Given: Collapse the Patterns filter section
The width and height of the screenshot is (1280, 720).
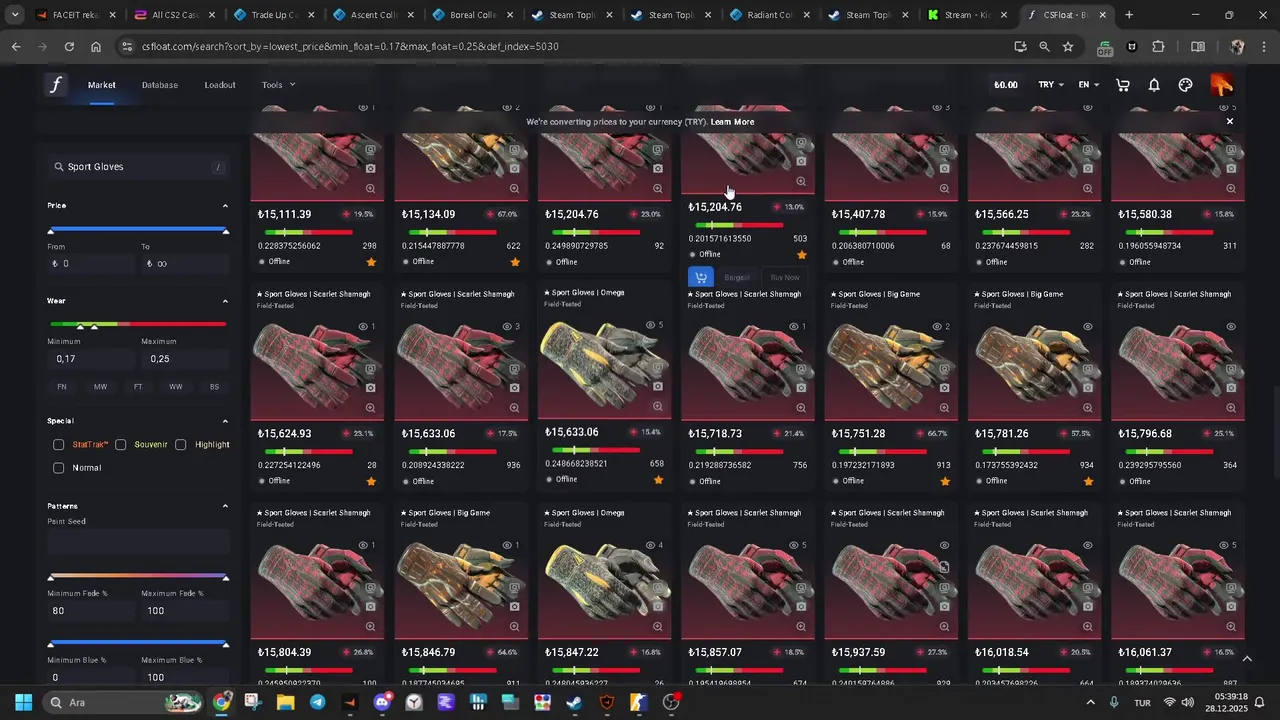Looking at the screenshot, I should tap(225, 506).
